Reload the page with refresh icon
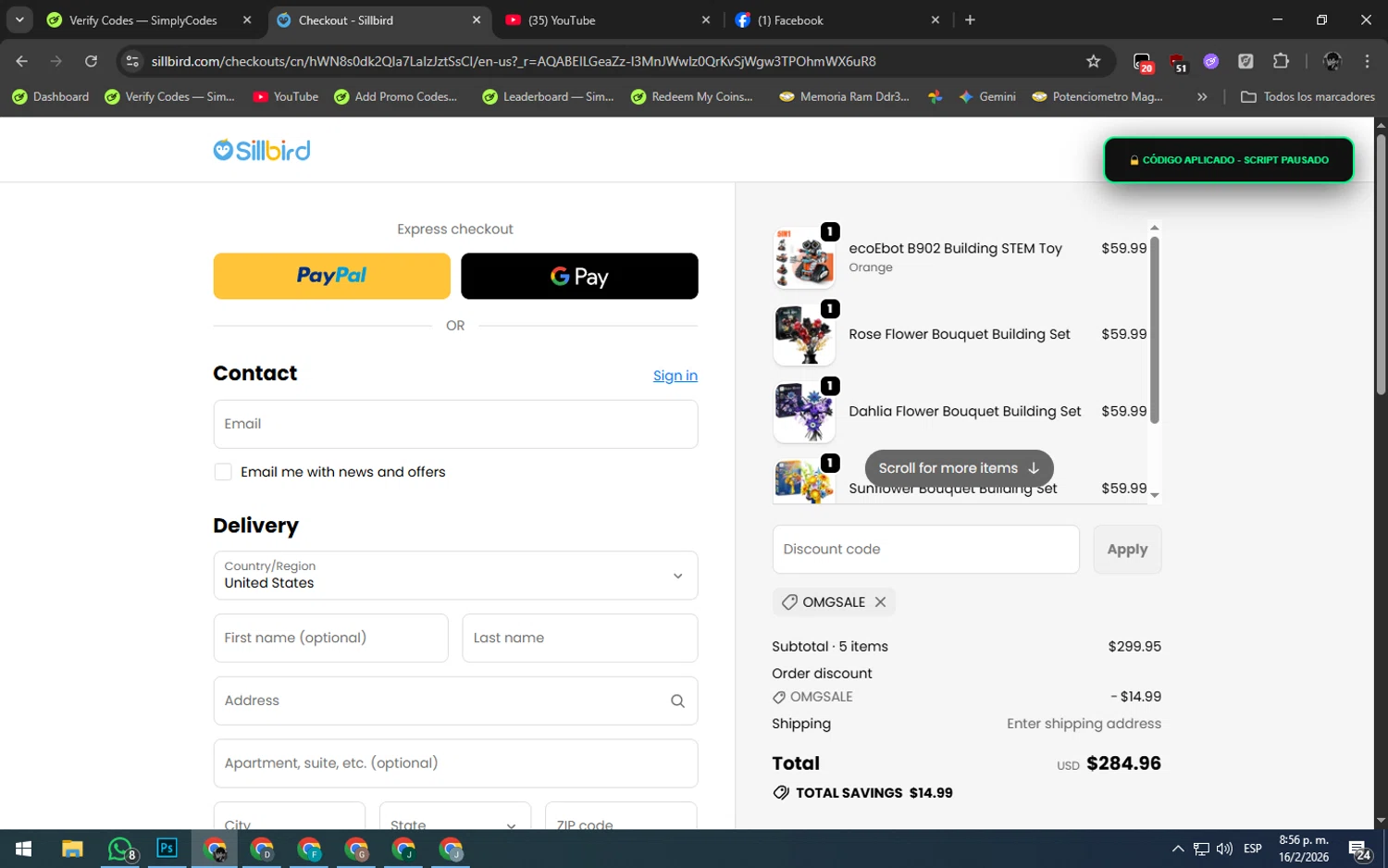Image resolution: width=1388 pixels, height=868 pixels. point(91,61)
